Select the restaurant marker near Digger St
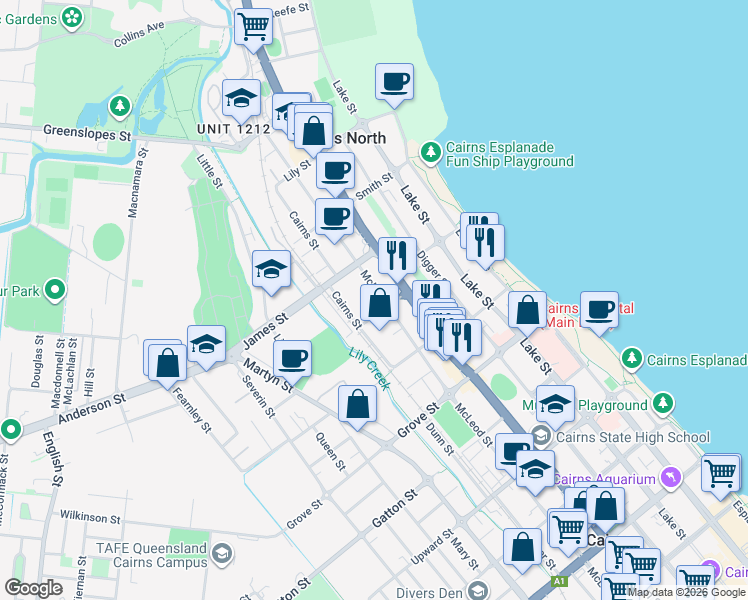748x600 pixels. pyautogui.click(x=397, y=257)
